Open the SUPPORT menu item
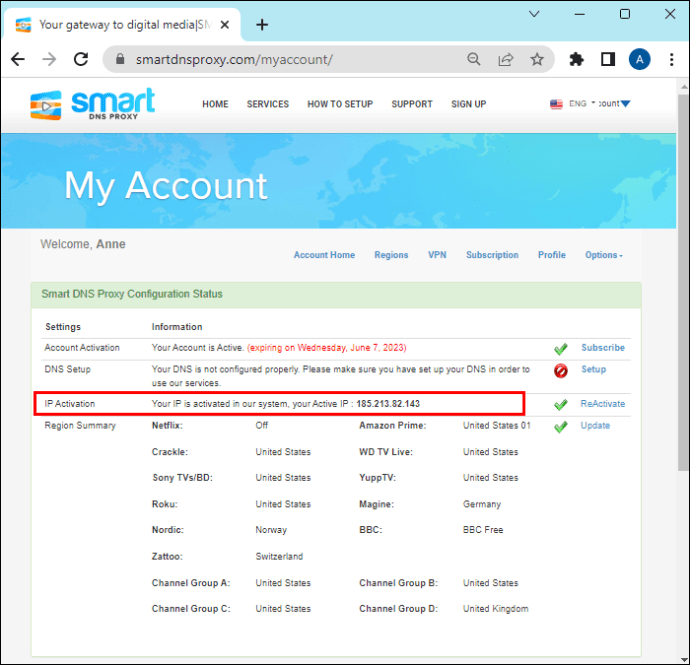Viewport: 690px width, 665px height. (412, 104)
